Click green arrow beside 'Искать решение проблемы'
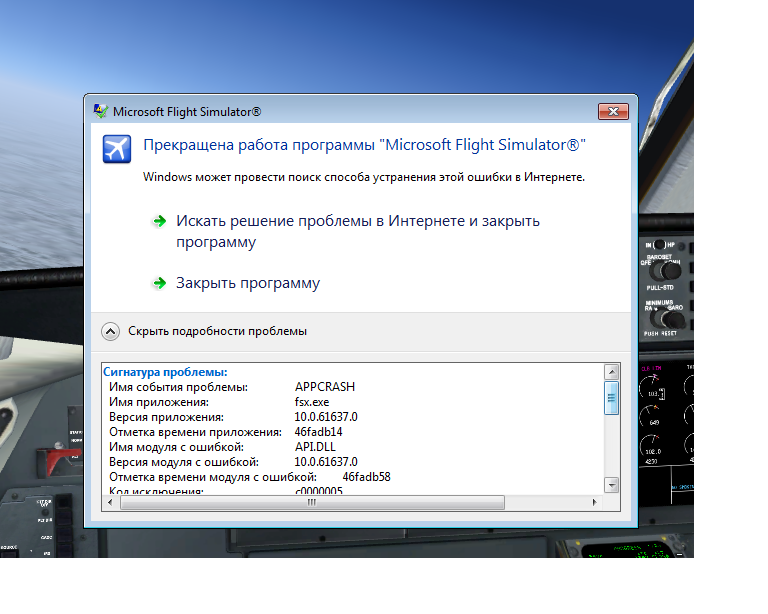 click(159, 221)
